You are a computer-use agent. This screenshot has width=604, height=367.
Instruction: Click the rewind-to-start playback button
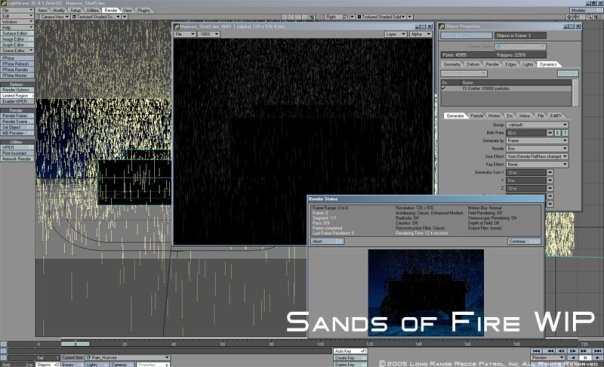536,351
